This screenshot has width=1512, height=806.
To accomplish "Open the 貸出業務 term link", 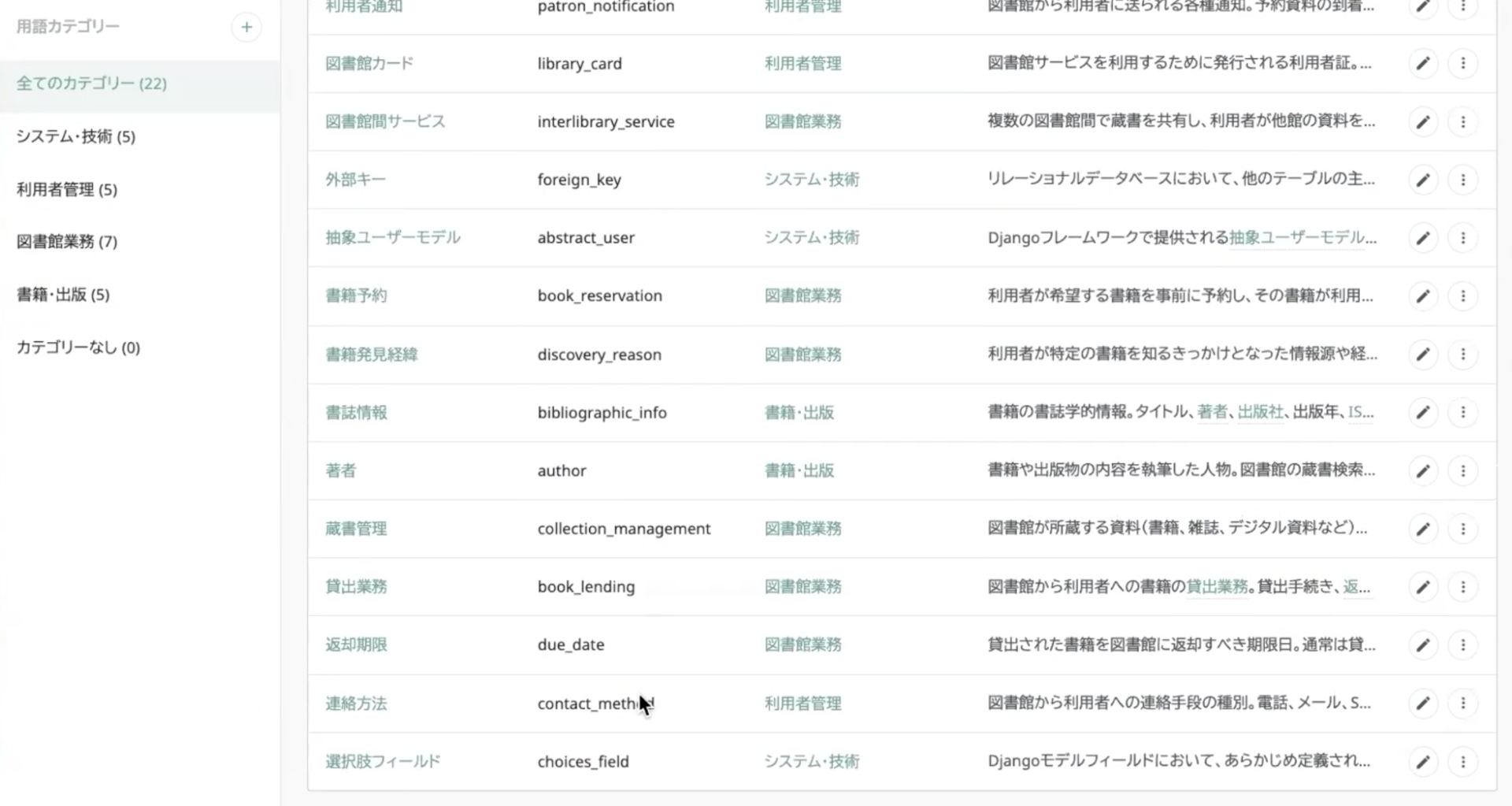I will pos(356,587).
